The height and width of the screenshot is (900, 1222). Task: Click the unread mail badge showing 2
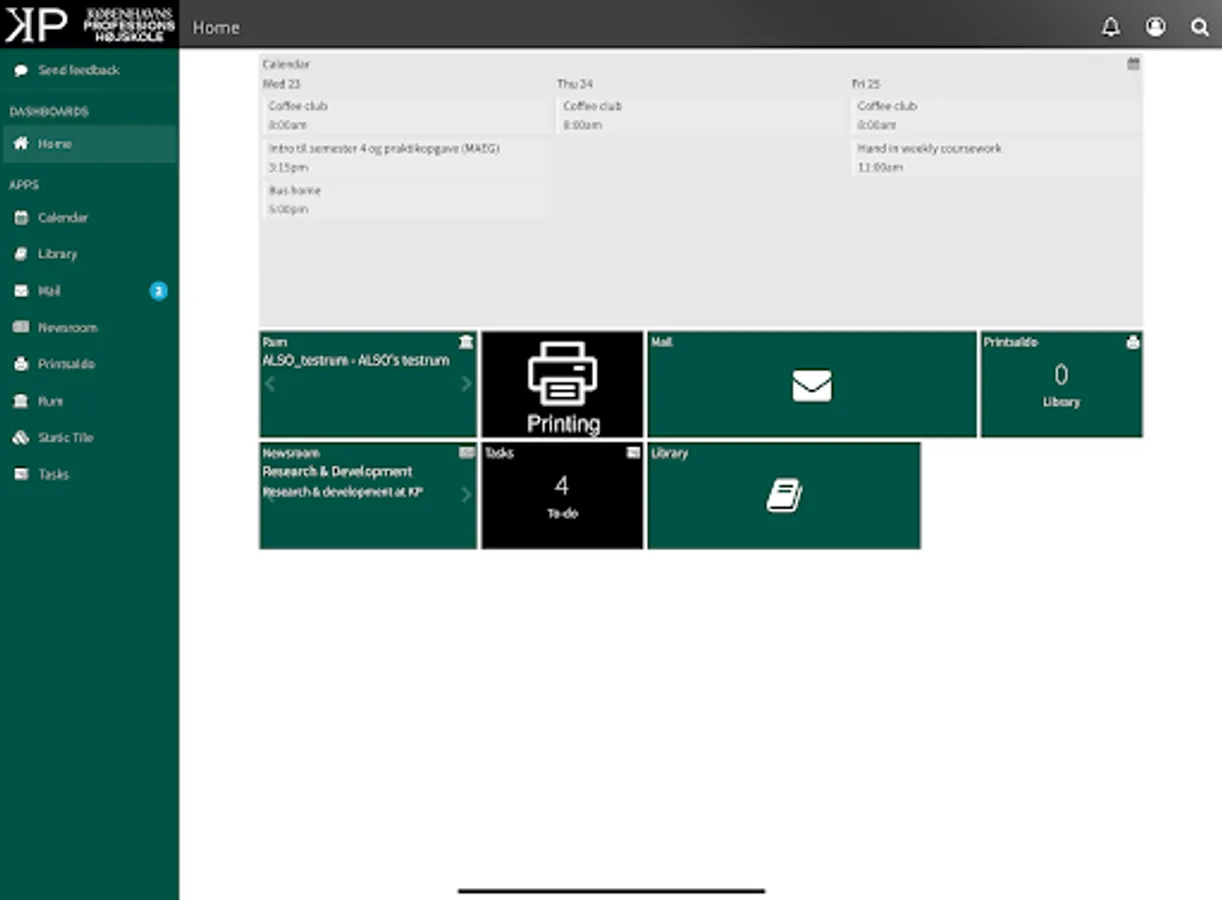point(158,291)
